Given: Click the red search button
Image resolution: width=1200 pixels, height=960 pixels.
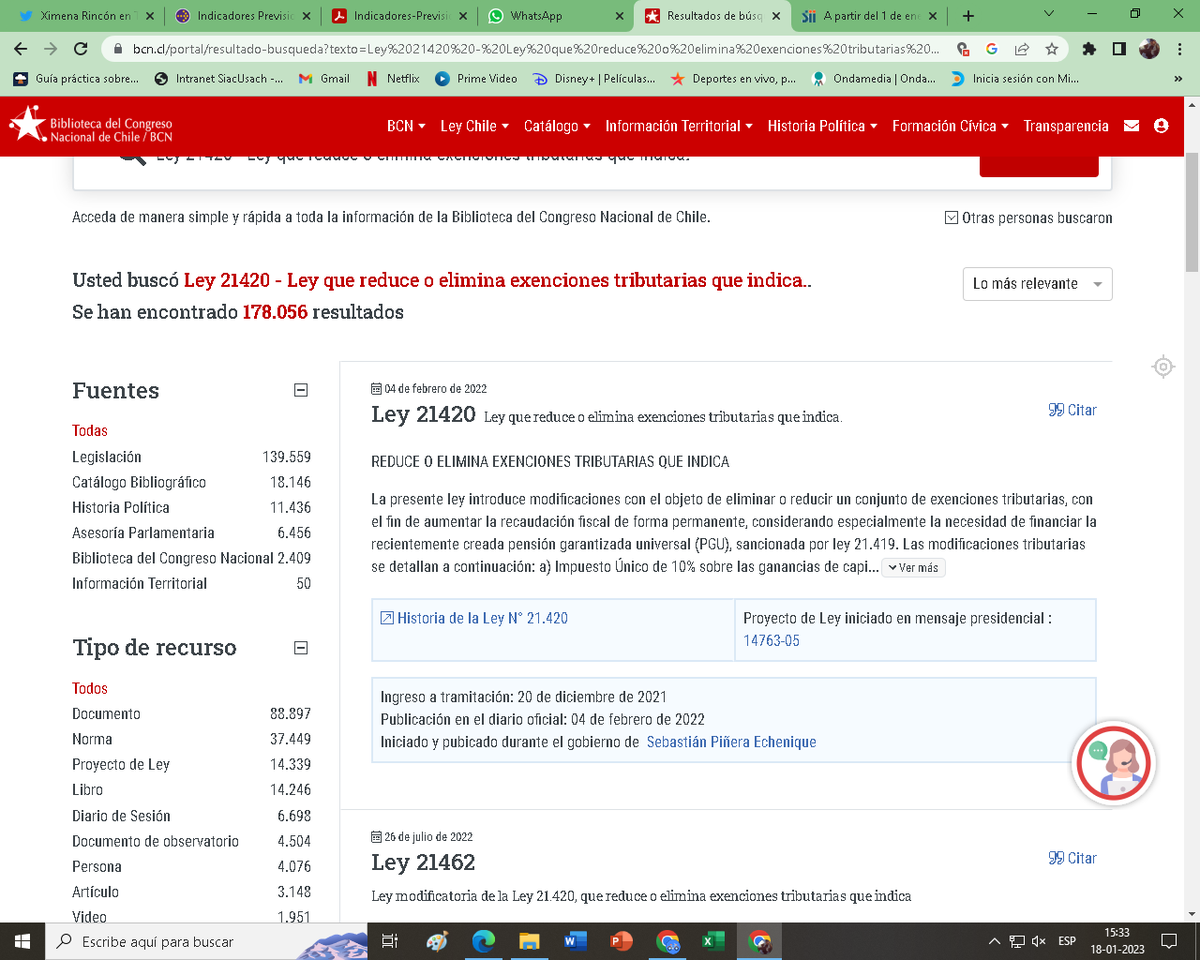Looking at the screenshot, I should tap(1039, 166).
